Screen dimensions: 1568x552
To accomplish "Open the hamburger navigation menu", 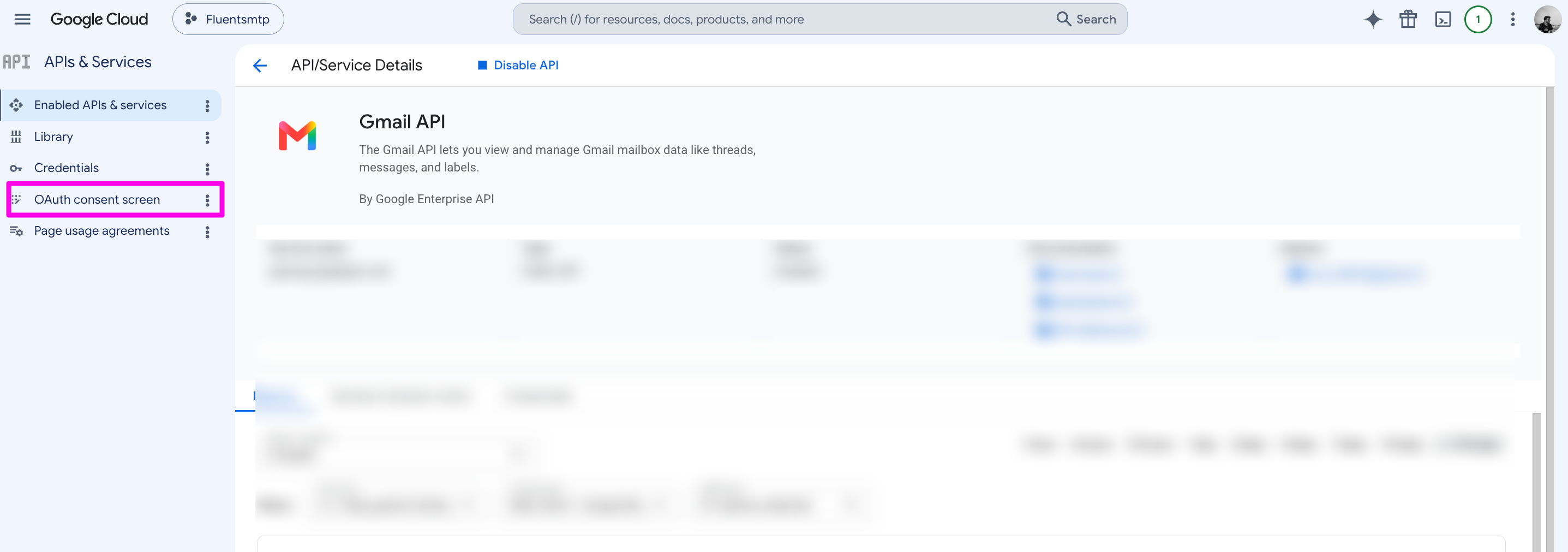I will point(22,20).
